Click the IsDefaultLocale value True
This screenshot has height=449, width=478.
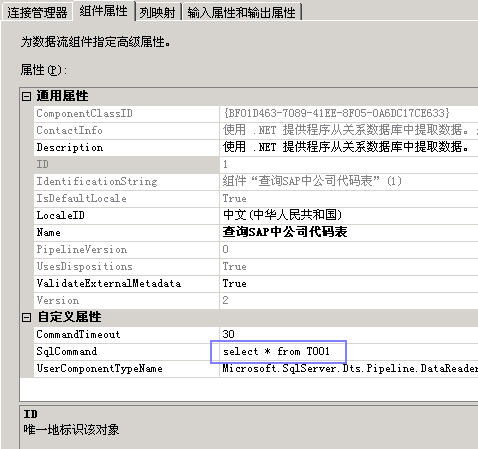(x=234, y=199)
